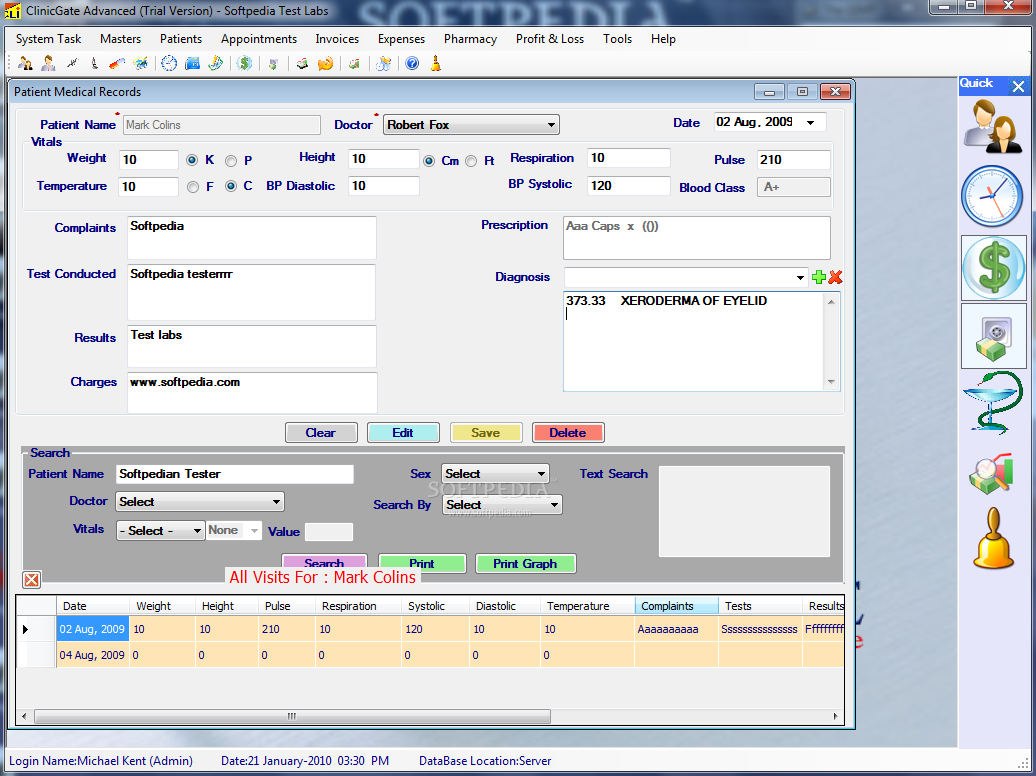The image size is (1036, 776).
Task: Open the Pharmacy menu
Action: coord(470,39)
